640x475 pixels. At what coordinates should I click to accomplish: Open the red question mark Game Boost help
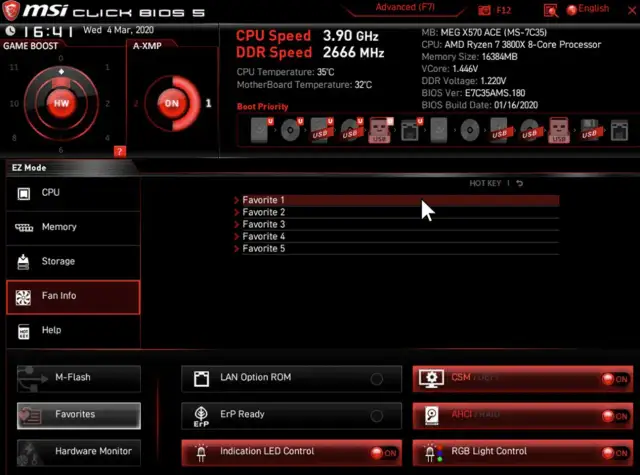(x=120, y=152)
